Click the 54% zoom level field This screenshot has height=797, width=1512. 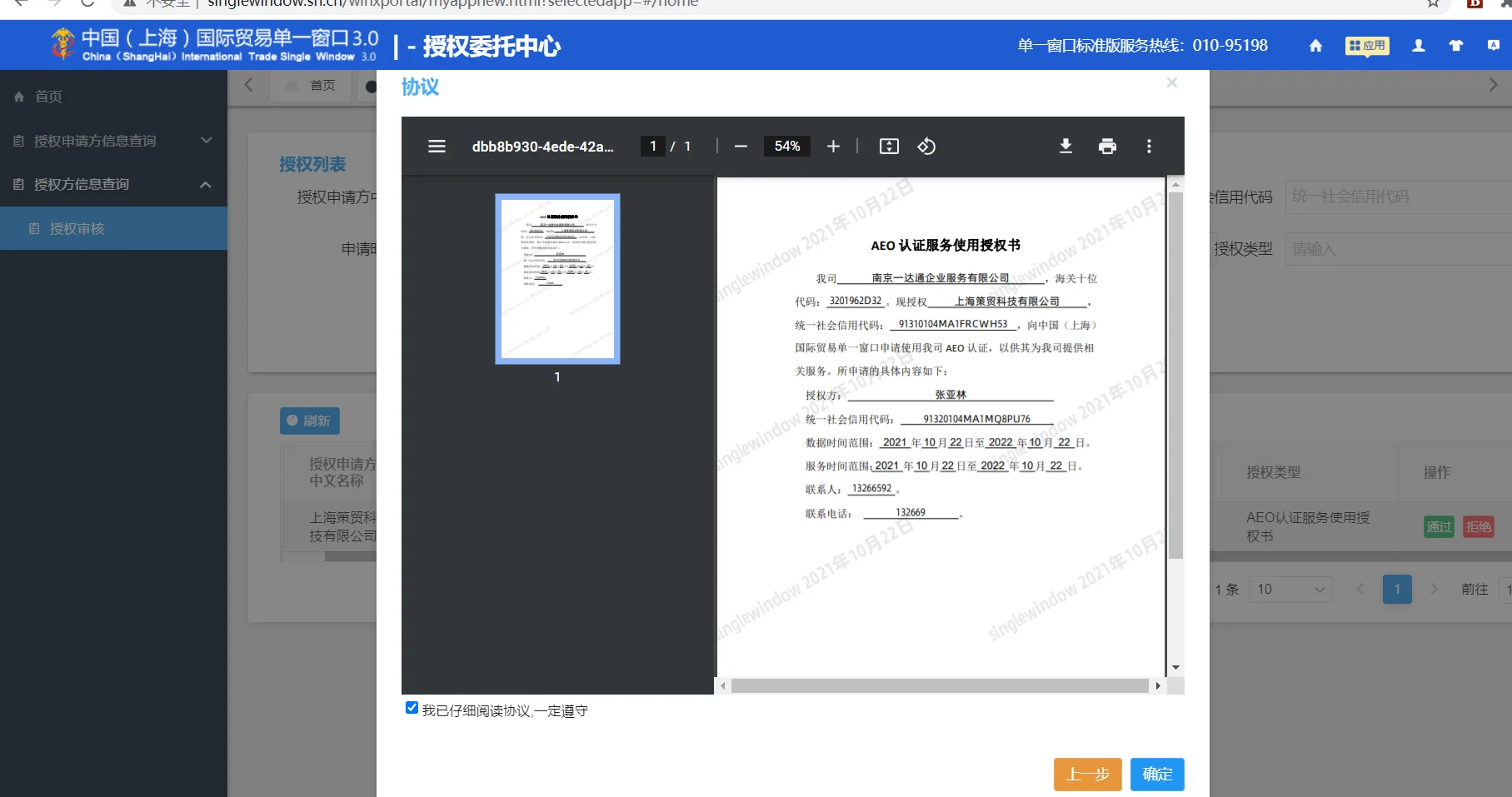787,147
